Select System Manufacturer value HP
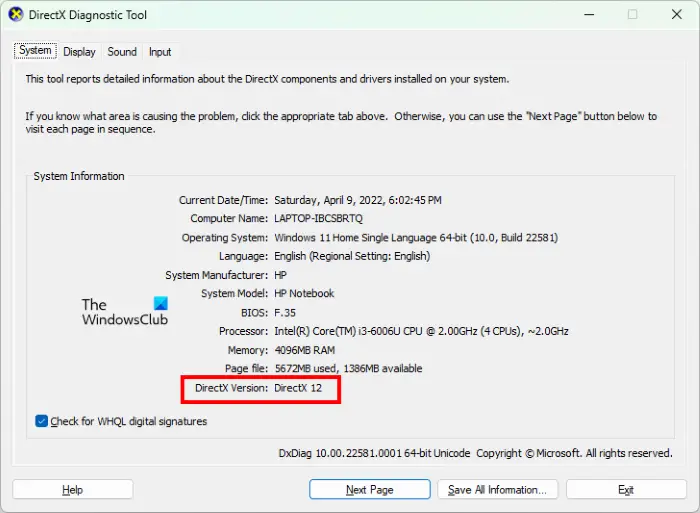Screen dimensions: 700x513 [280, 275]
